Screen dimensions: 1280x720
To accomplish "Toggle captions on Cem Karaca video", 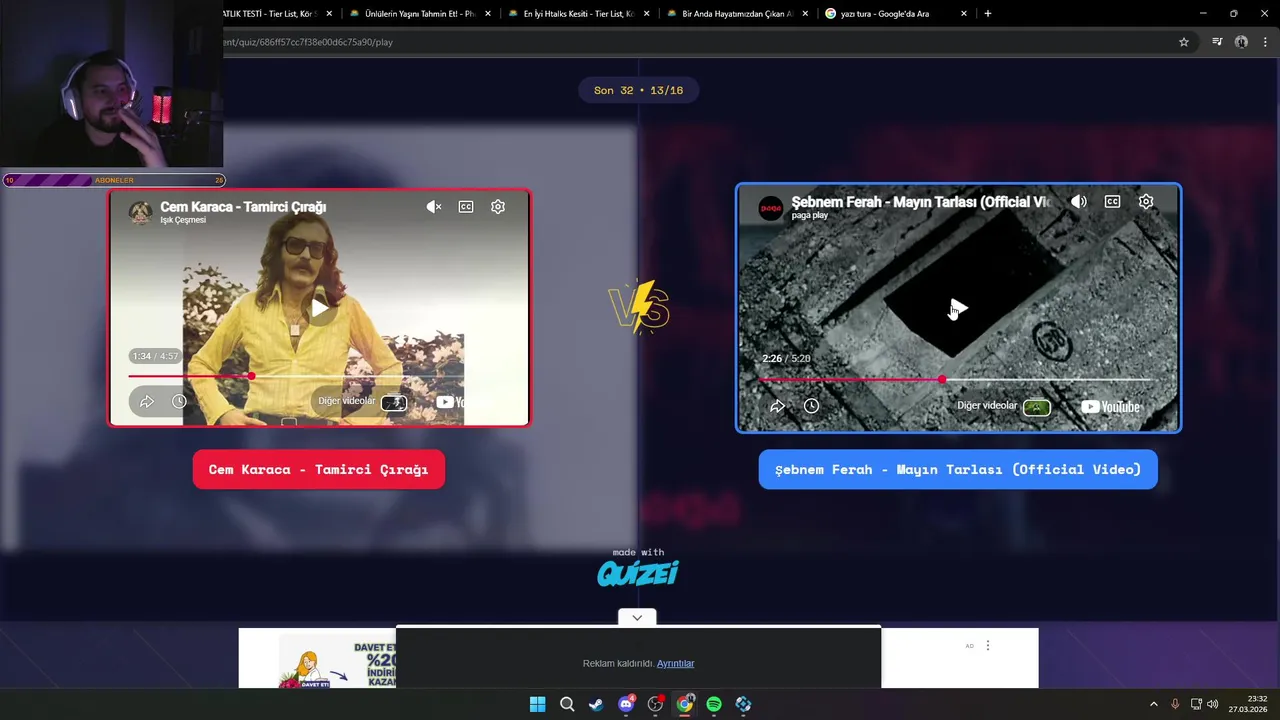I will point(466,207).
